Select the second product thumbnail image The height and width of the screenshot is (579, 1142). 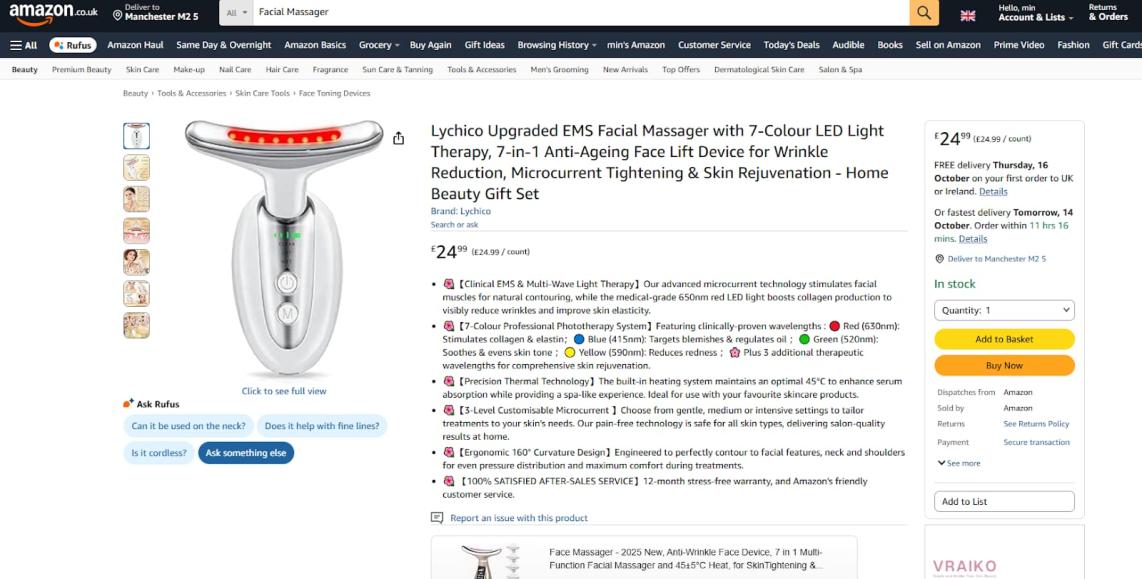click(x=136, y=168)
